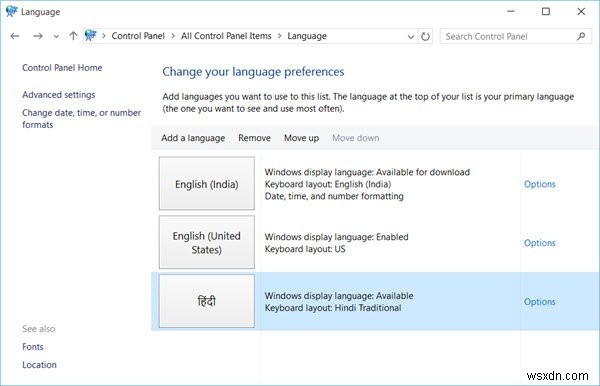Click 'Windows display language: Enabled' text

[x=336, y=237]
